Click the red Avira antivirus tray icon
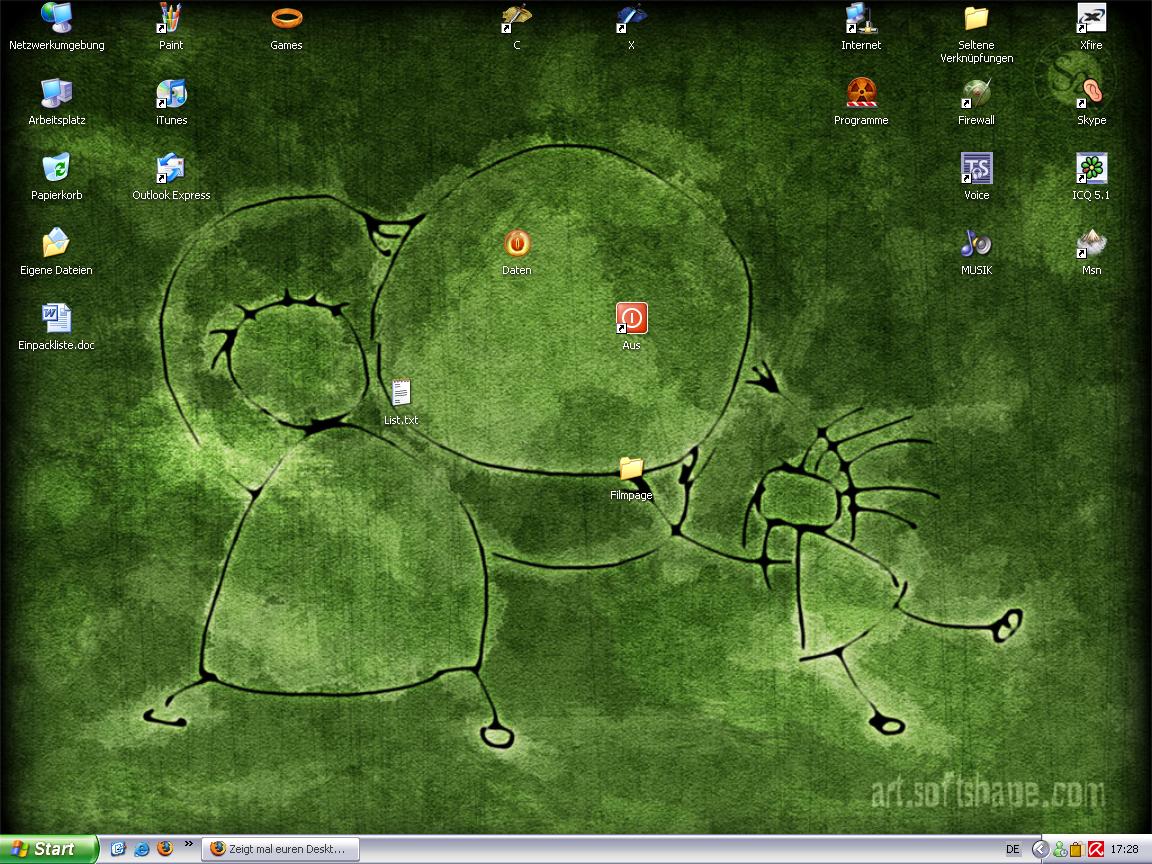 click(x=1095, y=849)
